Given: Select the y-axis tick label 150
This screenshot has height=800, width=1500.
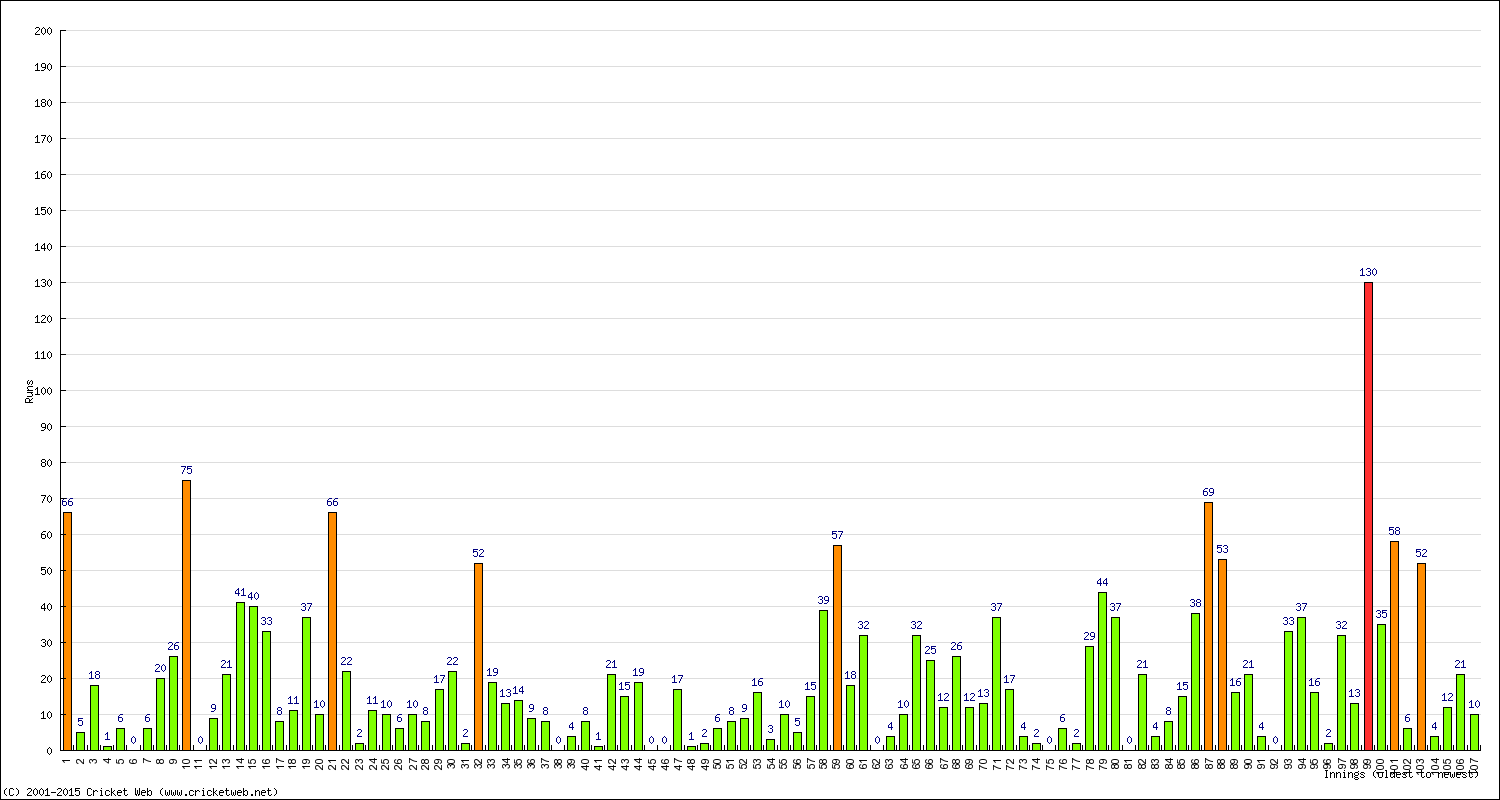Looking at the screenshot, I should pos(43,211).
